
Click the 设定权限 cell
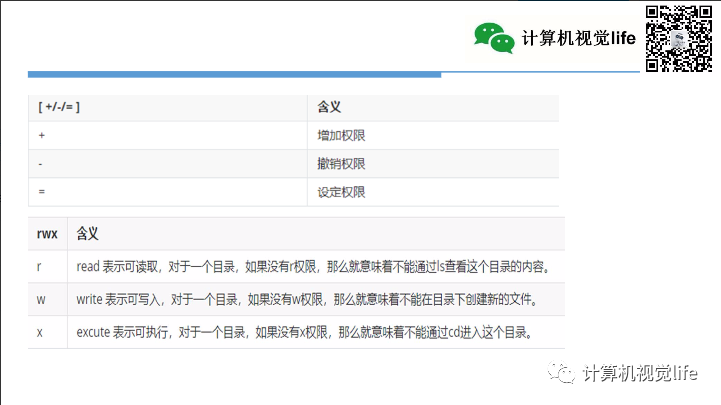point(433,192)
